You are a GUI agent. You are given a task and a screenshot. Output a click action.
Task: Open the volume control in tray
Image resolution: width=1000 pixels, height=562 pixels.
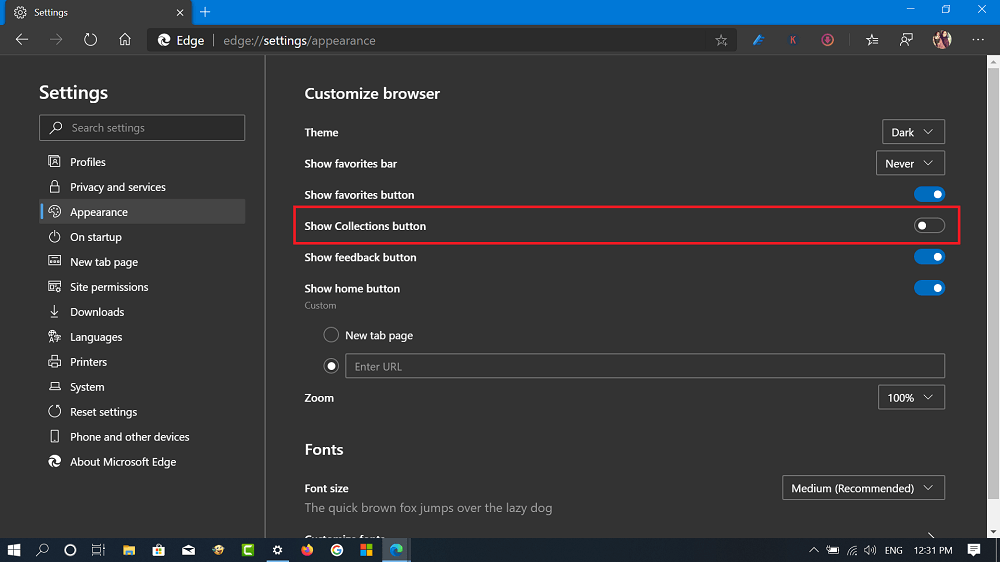click(870, 550)
